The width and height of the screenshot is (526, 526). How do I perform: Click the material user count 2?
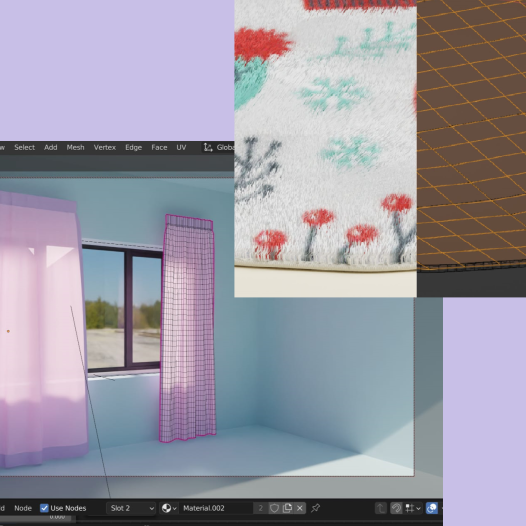pyautogui.click(x=260, y=508)
